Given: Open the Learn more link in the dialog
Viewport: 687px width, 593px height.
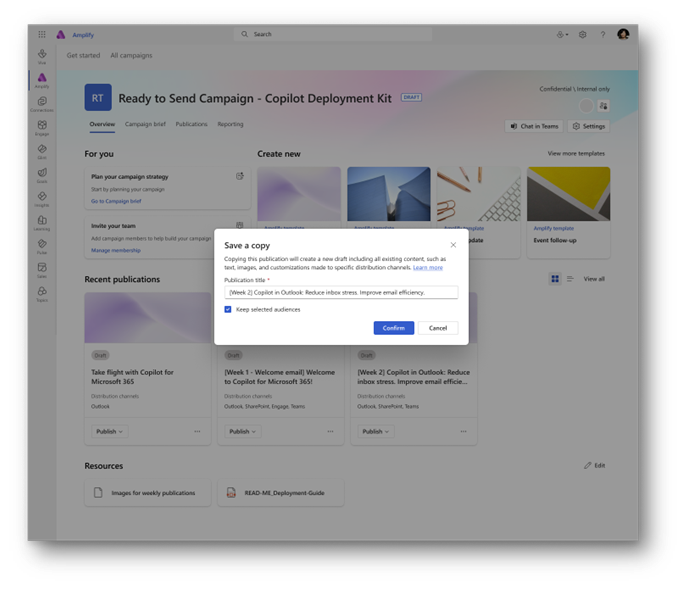Looking at the screenshot, I should click(428, 267).
